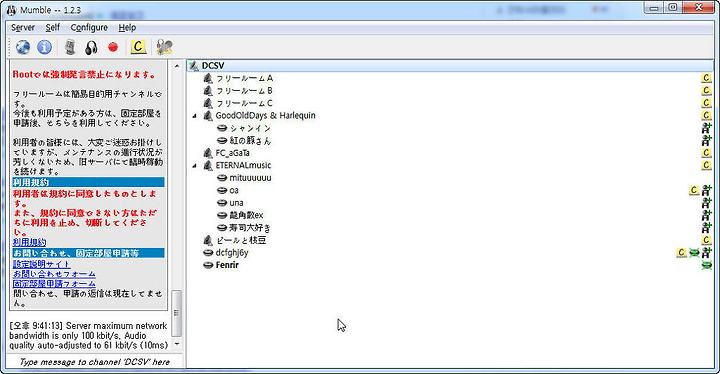This screenshot has width=720, height=374.
Task: Open the Configure menu
Action: 89,28
